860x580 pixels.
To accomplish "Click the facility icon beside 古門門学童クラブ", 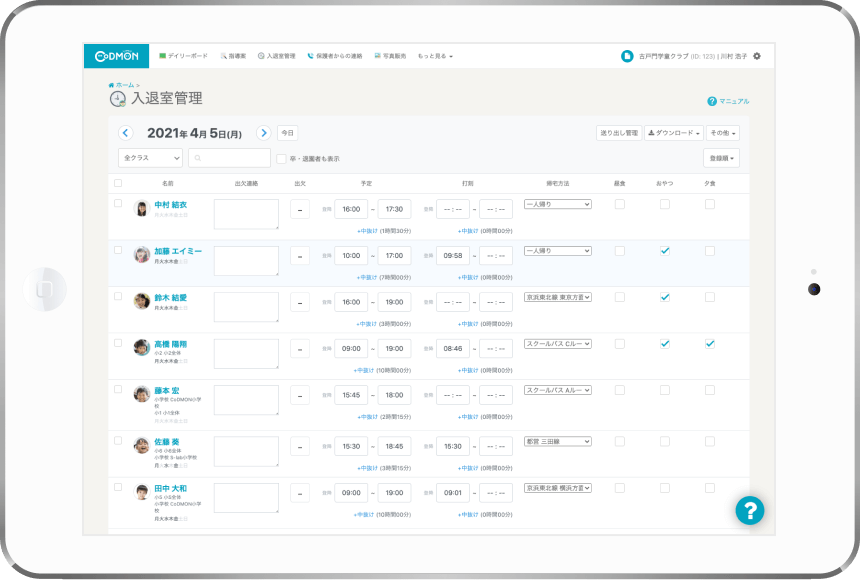I will 627,56.
